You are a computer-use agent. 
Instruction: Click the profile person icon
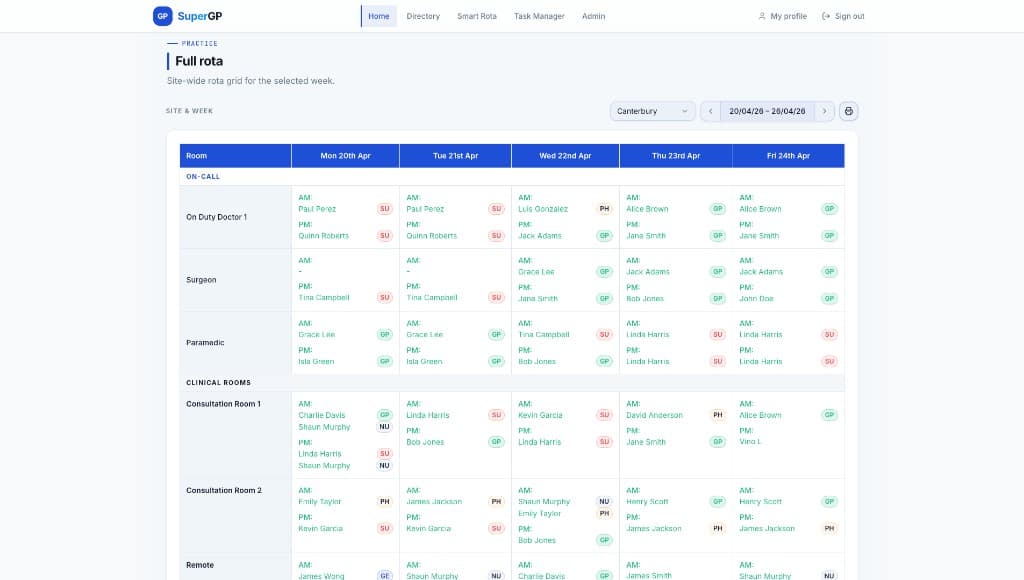(x=761, y=16)
